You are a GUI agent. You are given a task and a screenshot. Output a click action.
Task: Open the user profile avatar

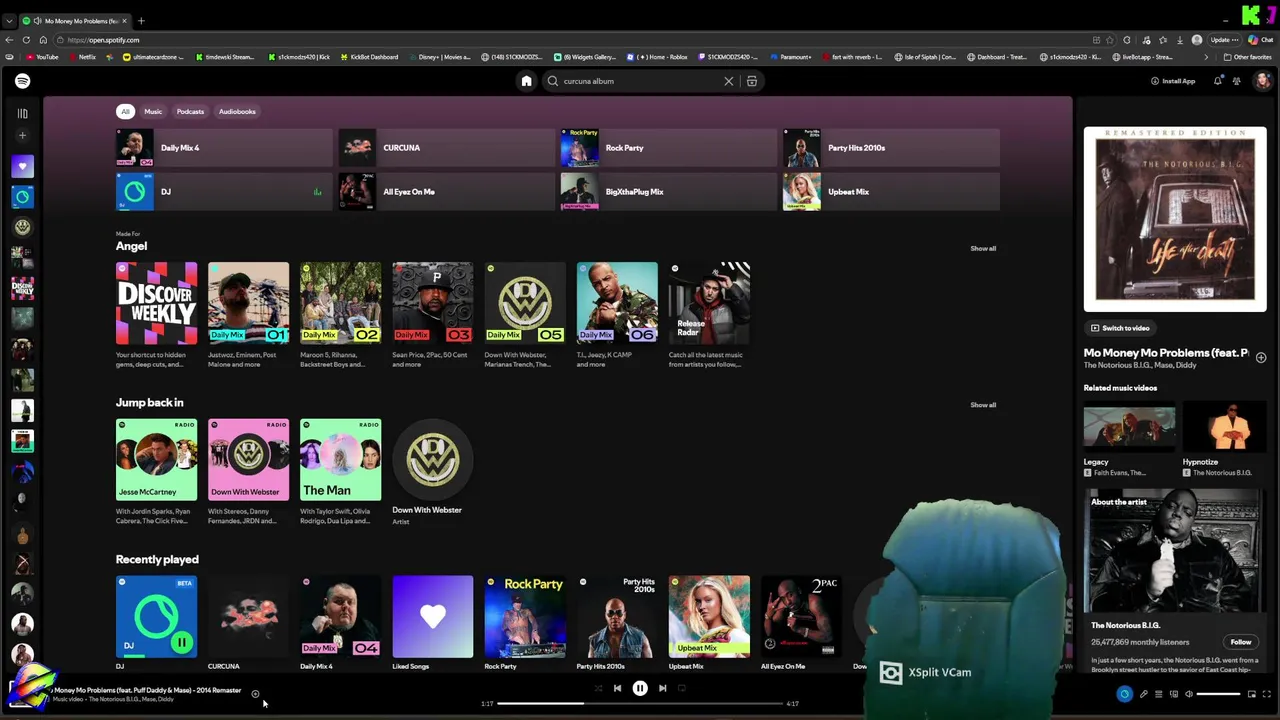[x=1262, y=81]
